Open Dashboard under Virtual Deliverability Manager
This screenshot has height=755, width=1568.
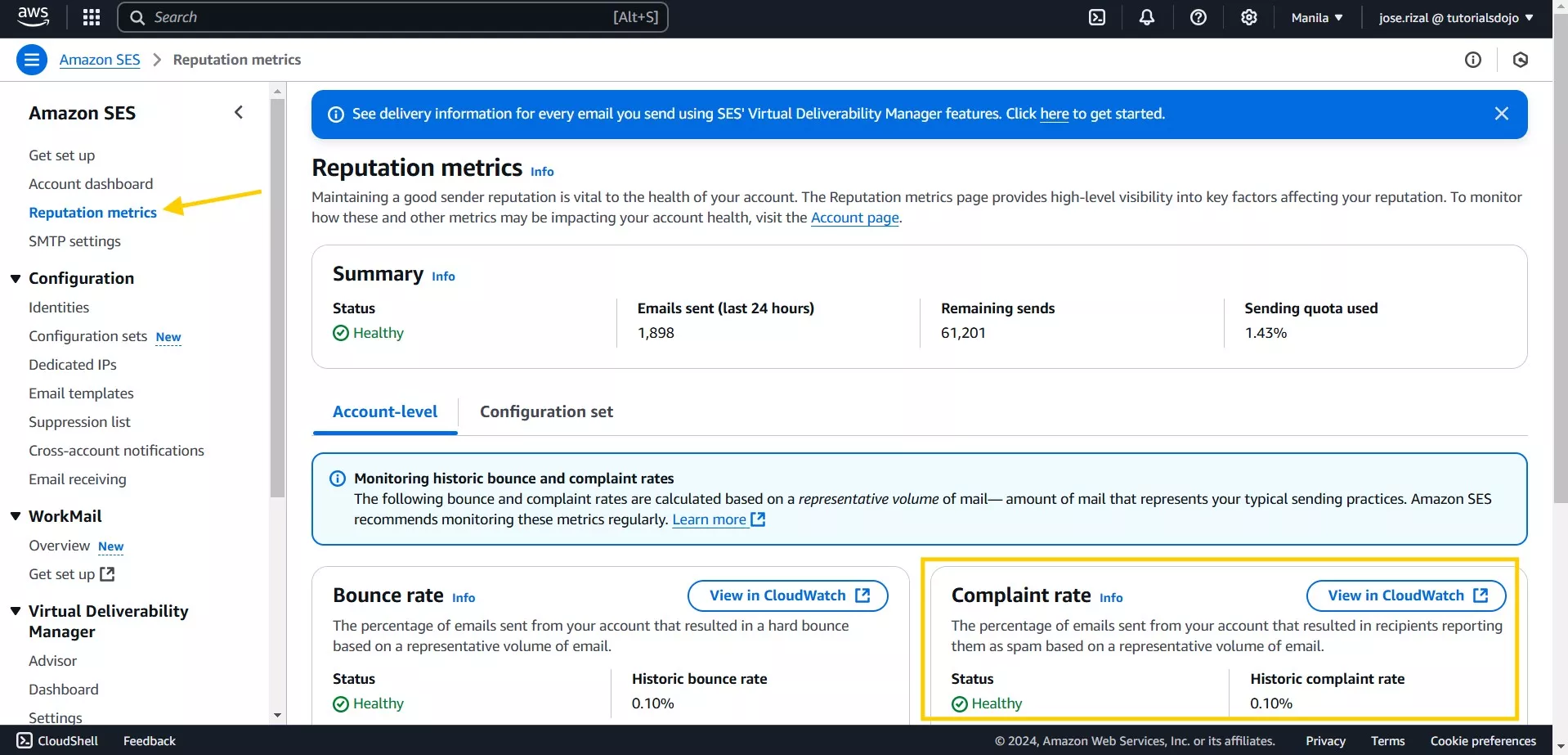64,690
